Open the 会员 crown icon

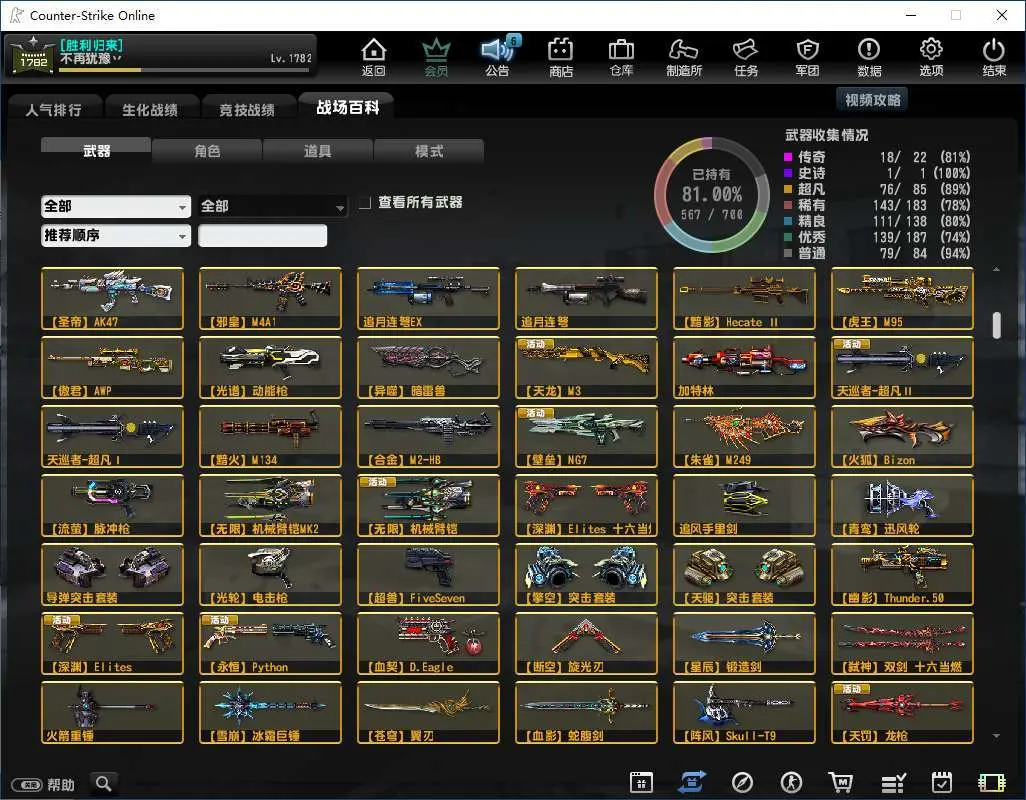pos(436,56)
